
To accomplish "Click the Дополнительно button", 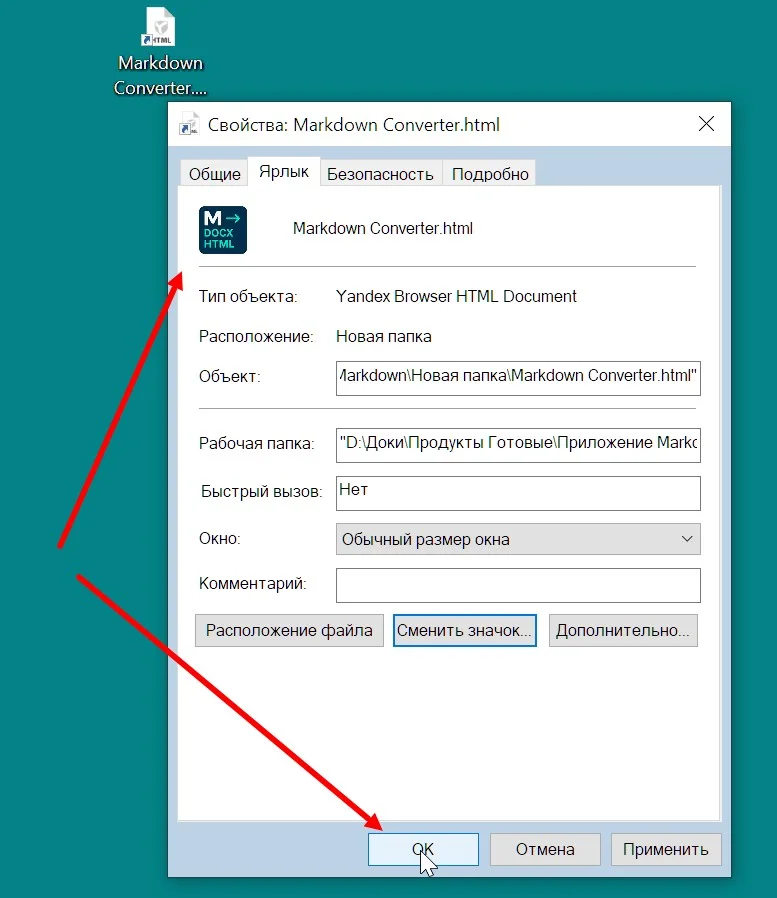I will click(623, 631).
